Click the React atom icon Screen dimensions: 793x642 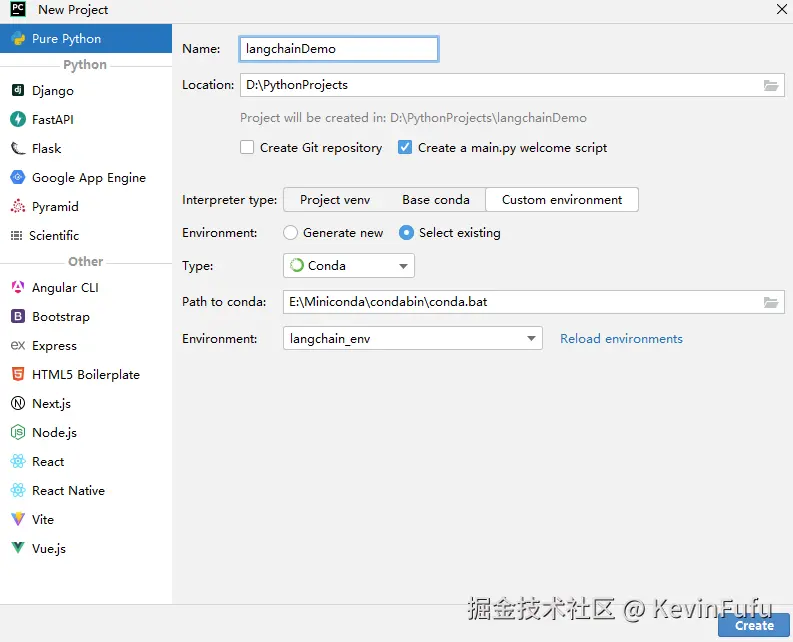tap(18, 461)
